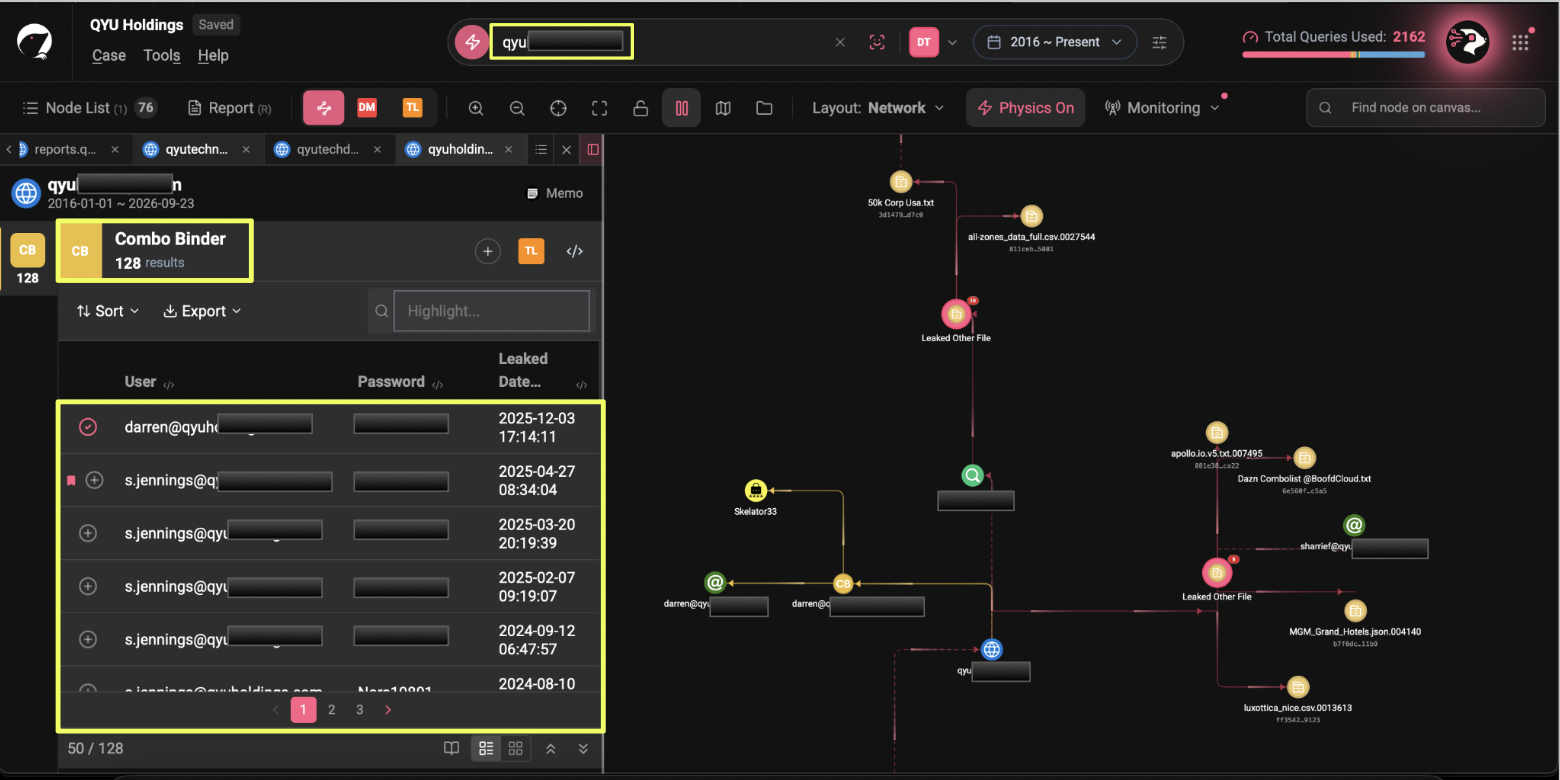Click the folder icon in the toolbar

pos(764,108)
